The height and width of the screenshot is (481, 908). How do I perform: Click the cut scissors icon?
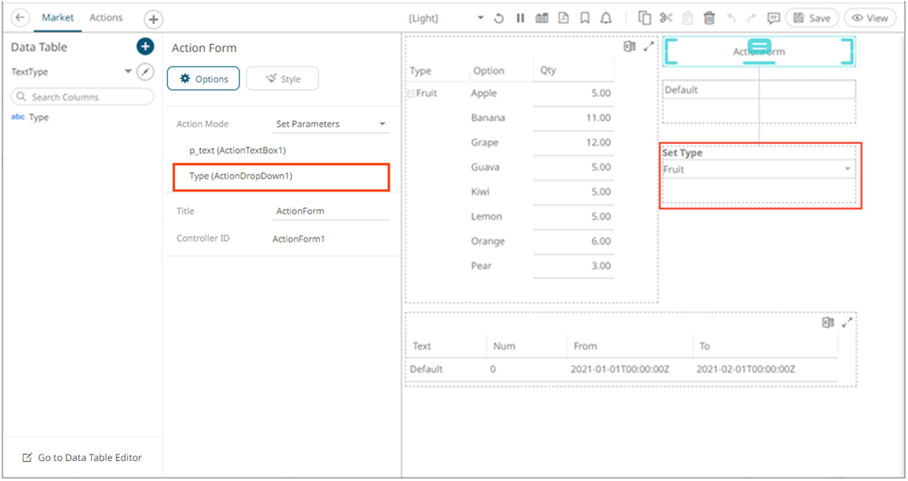(666, 18)
